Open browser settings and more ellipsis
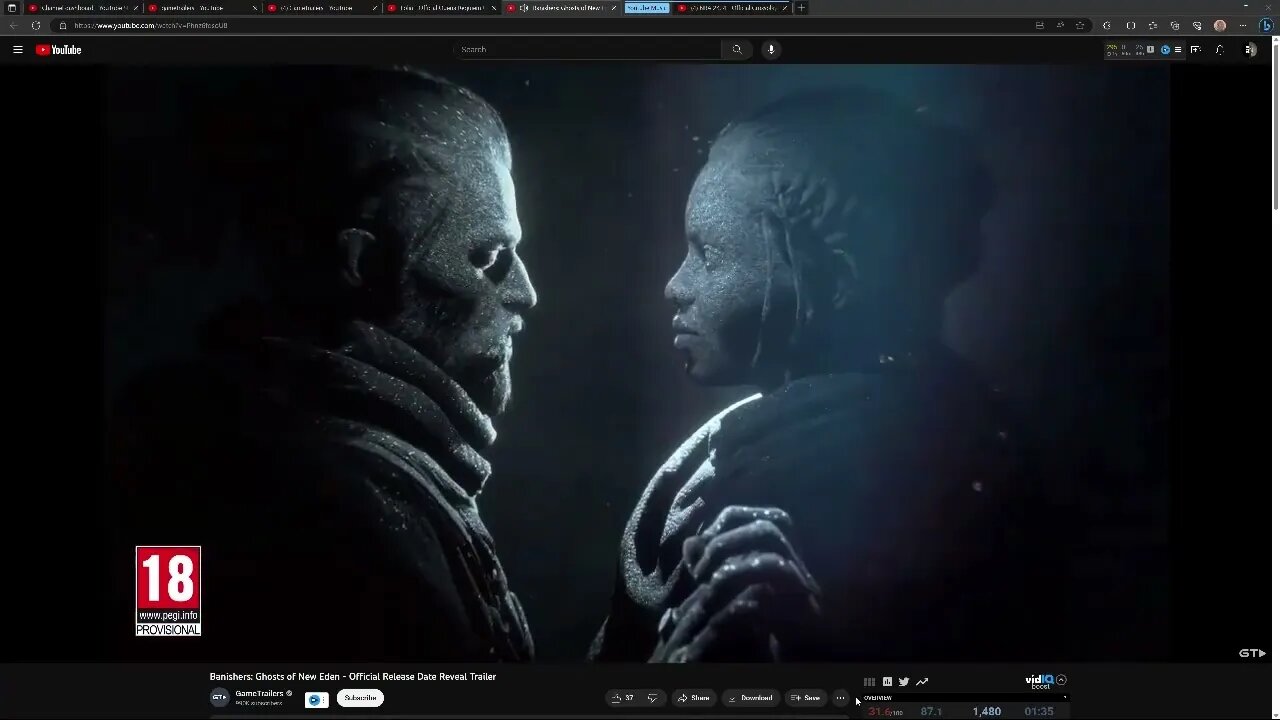 [x=1241, y=25]
